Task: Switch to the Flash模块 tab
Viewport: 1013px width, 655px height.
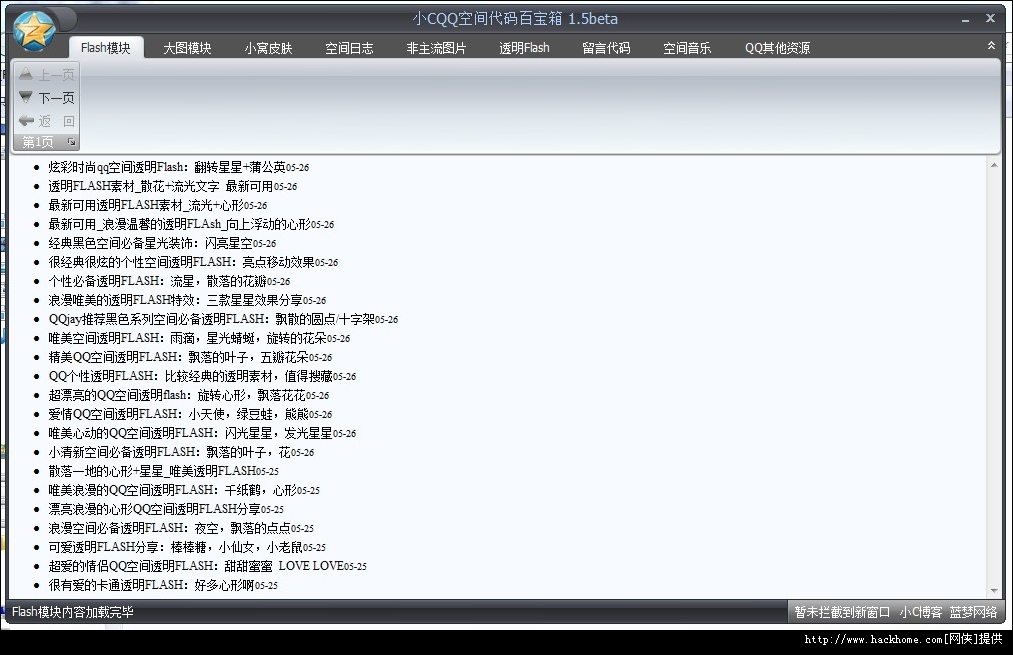Action: click(x=106, y=48)
